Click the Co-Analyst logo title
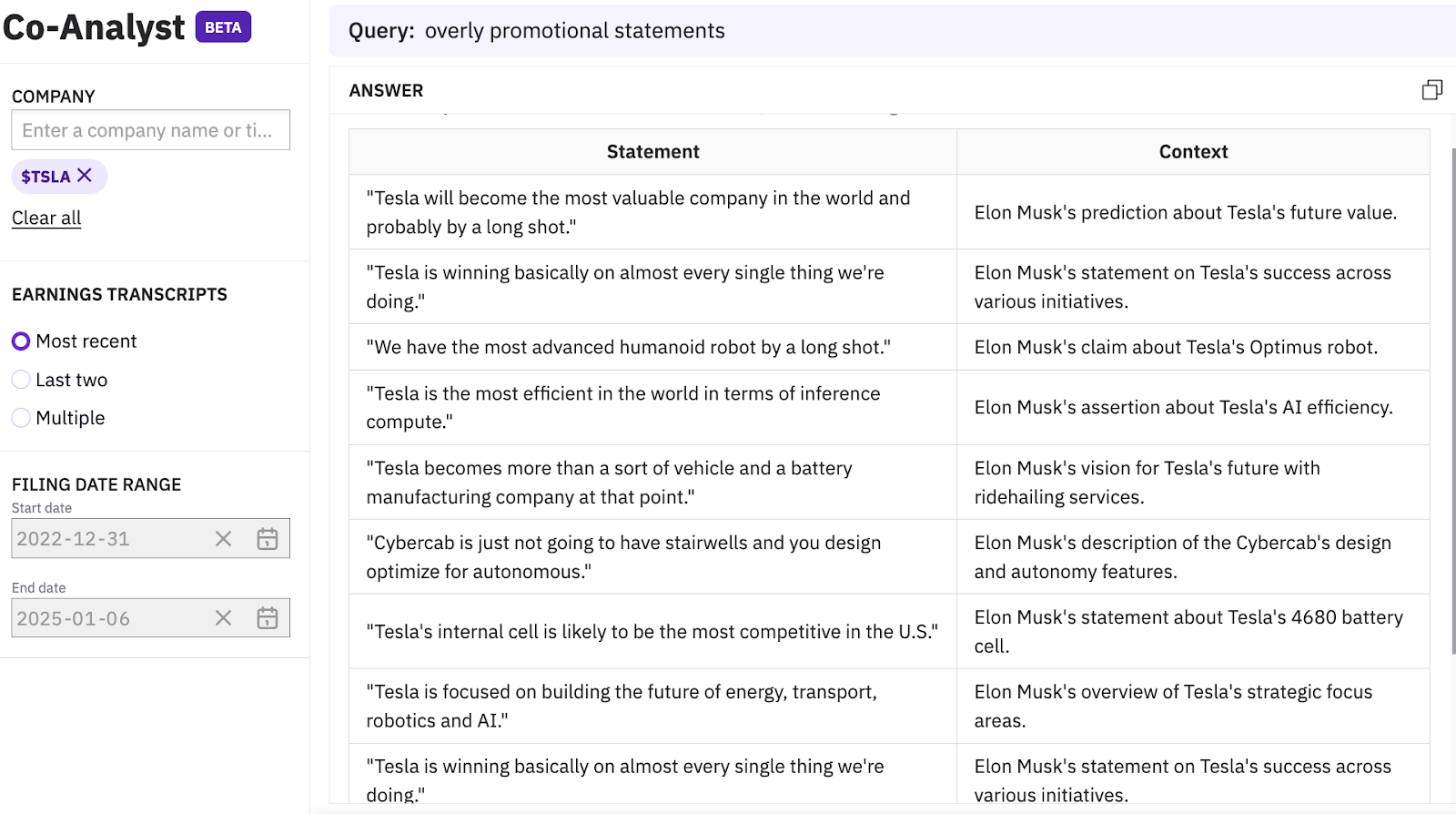Screen dimensions: 1456x814 point(94,27)
